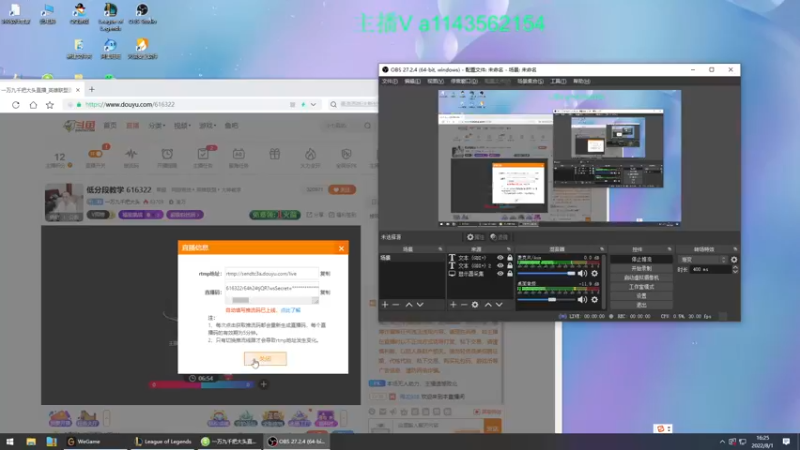
Task: Reload the Douyu page in browser
Action: (16, 105)
